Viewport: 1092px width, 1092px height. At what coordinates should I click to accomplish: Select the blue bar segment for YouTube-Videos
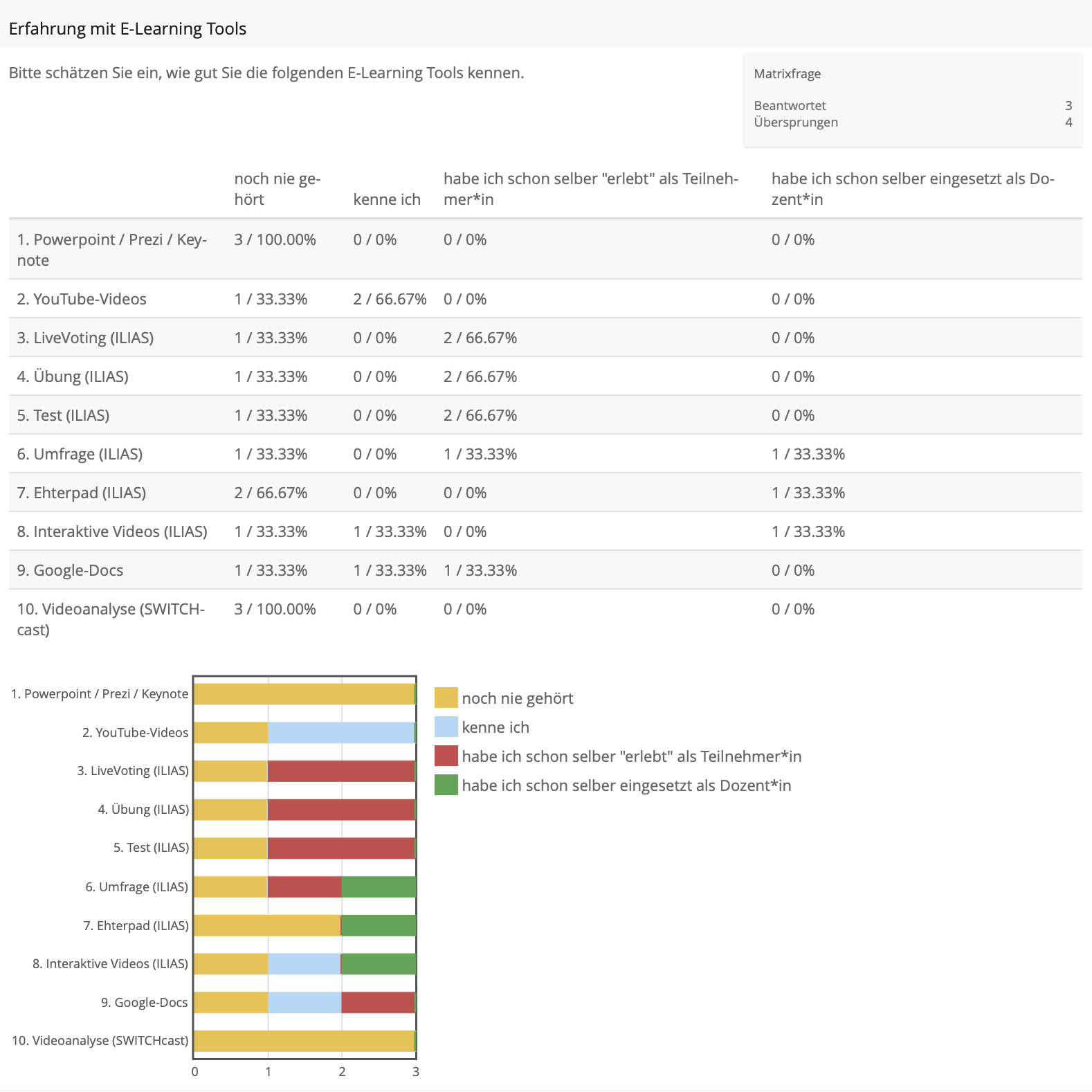click(340, 732)
